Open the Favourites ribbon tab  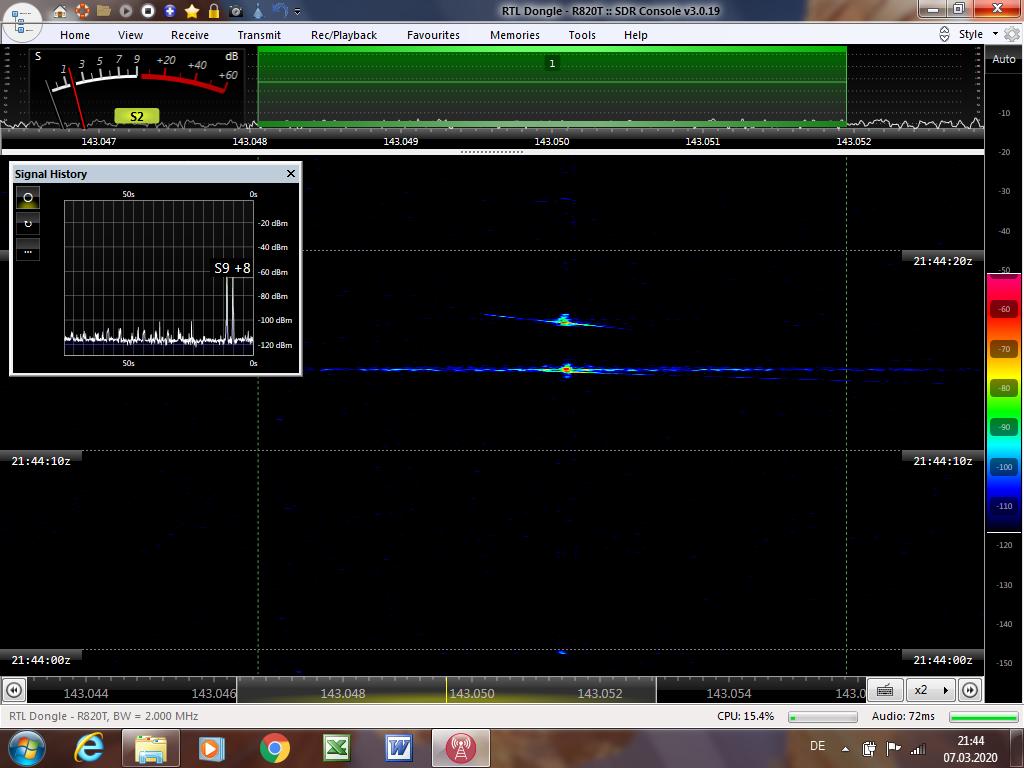(433, 35)
